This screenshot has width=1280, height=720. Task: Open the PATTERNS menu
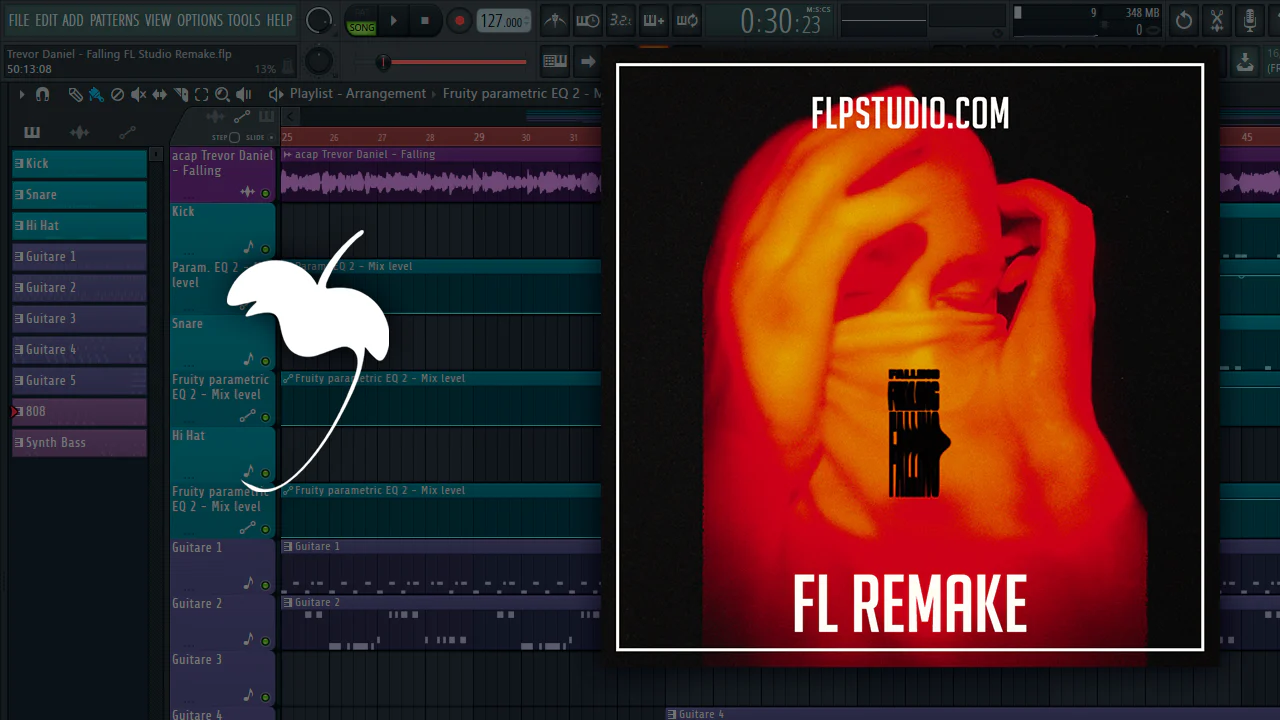(114, 20)
